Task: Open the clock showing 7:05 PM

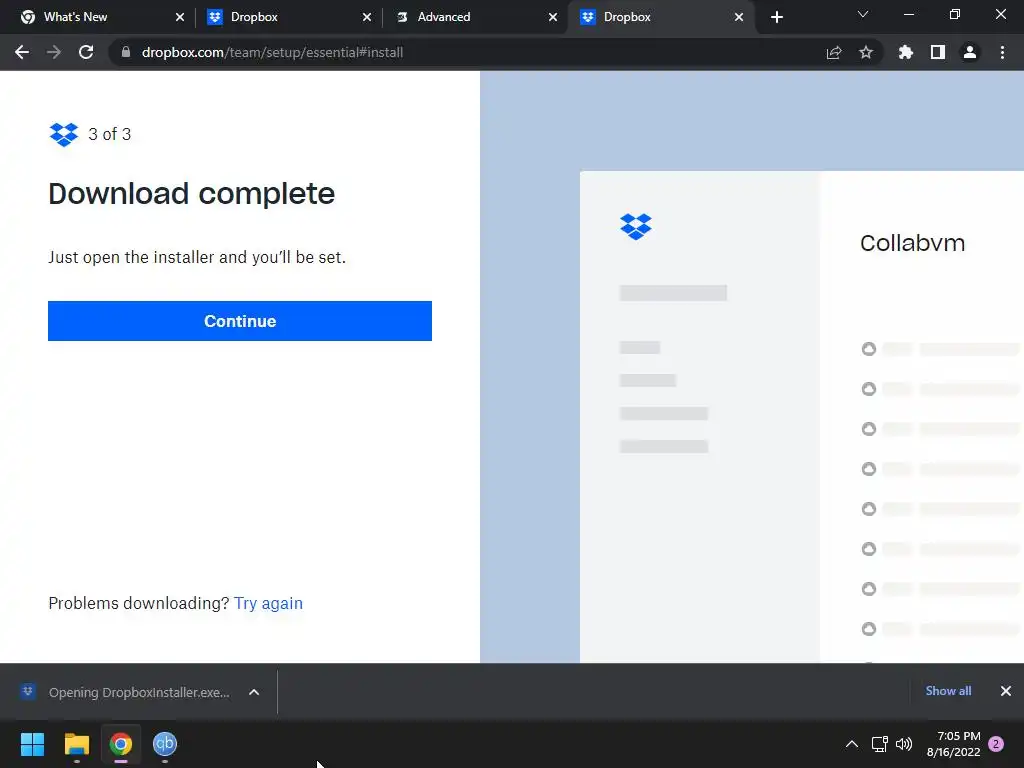Action: [953, 744]
